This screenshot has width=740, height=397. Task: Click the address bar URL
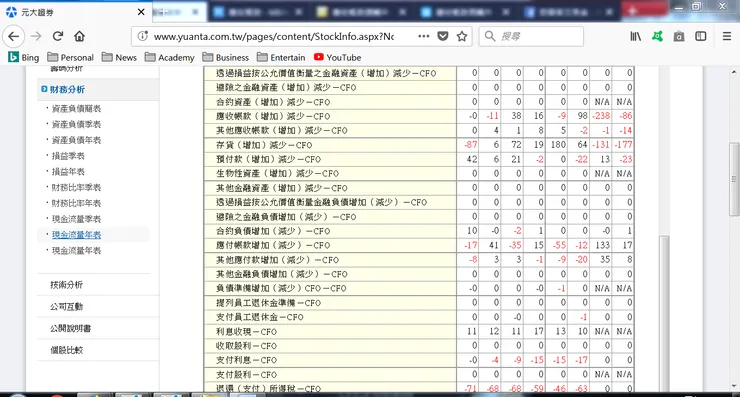pyautogui.click(x=274, y=36)
